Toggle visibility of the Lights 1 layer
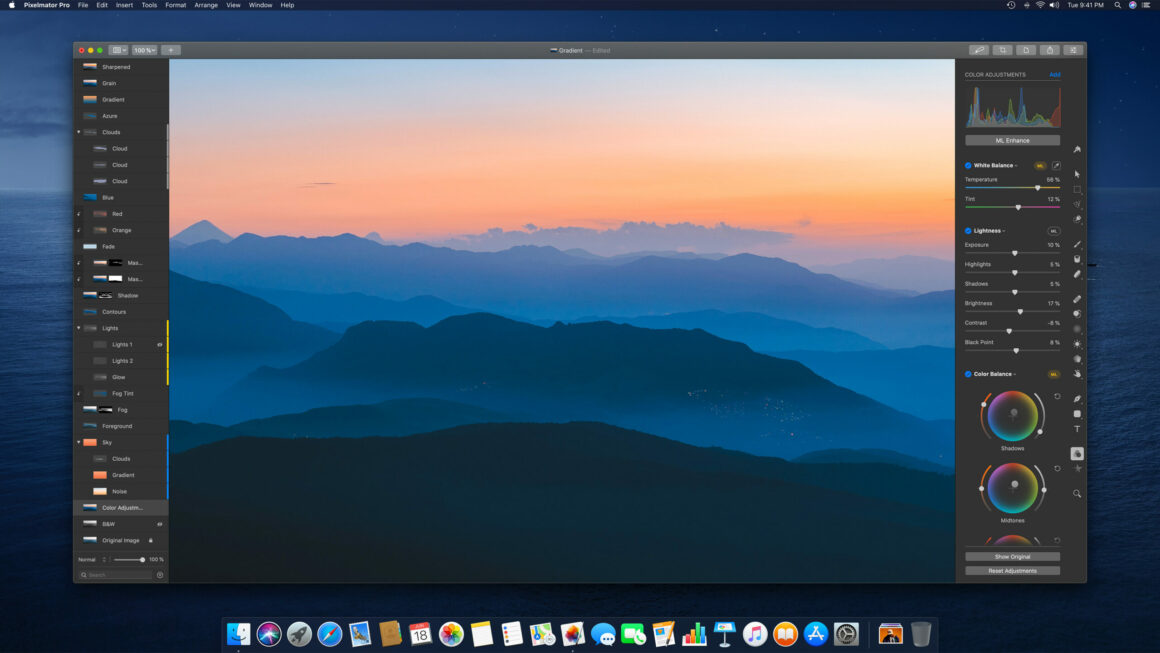This screenshot has width=1160, height=653. 159,345
